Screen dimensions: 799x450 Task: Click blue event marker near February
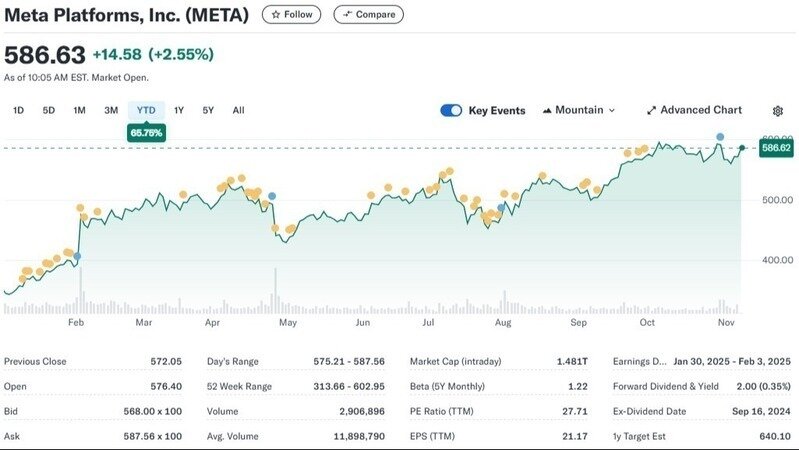point(78,257)
